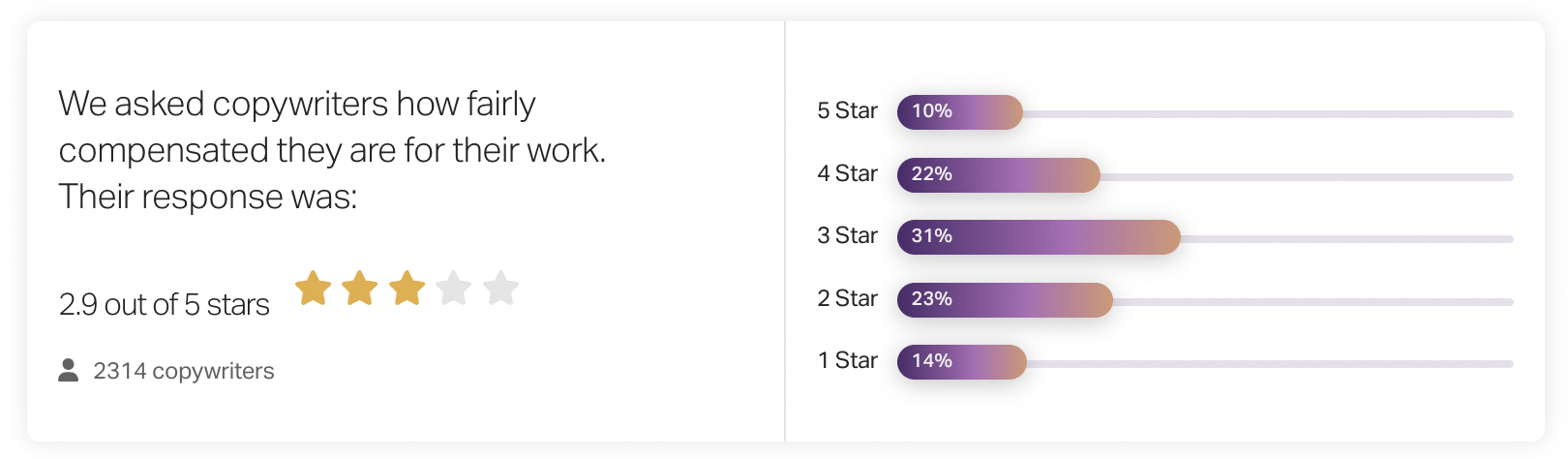Select the 5 Star 10% bar

[960, 111]
